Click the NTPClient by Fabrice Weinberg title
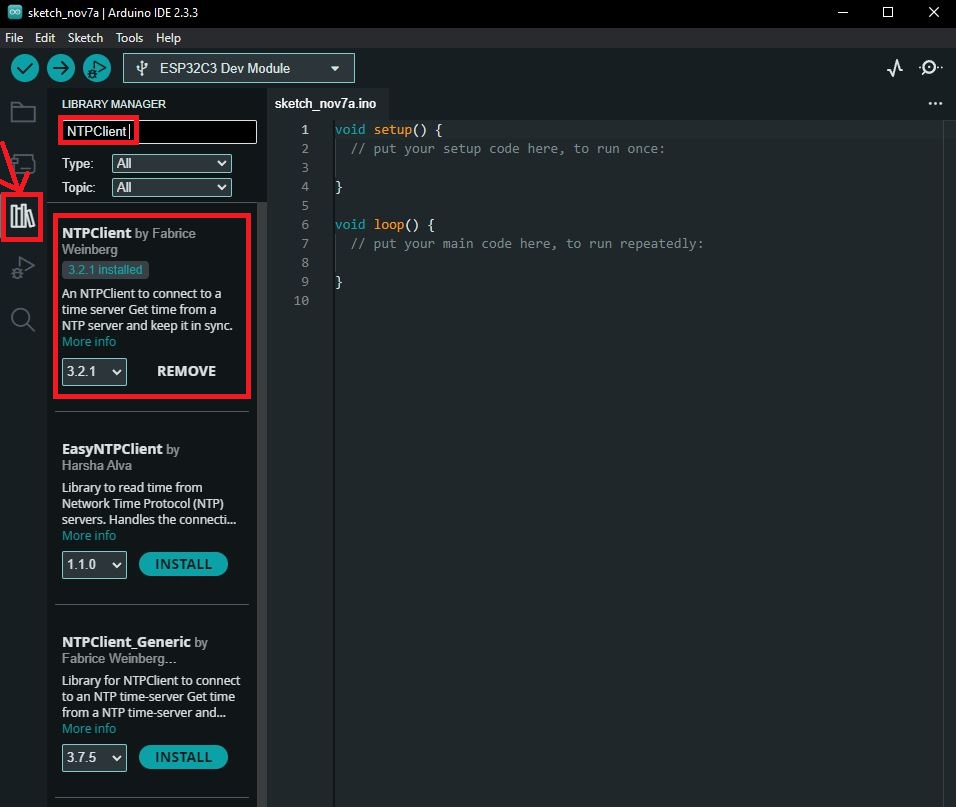The image size is (956, 807). pos(129,241)
